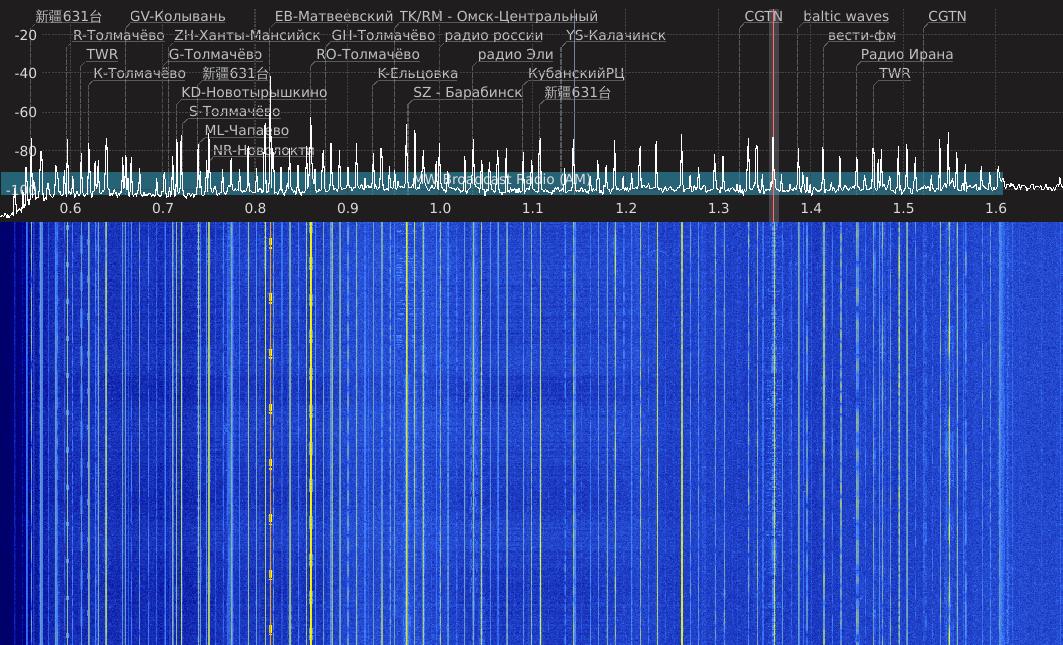This screenshot has width=1063, height=645.
Task: Select the G-Толмачёво bookmark label
Action: 216,54
